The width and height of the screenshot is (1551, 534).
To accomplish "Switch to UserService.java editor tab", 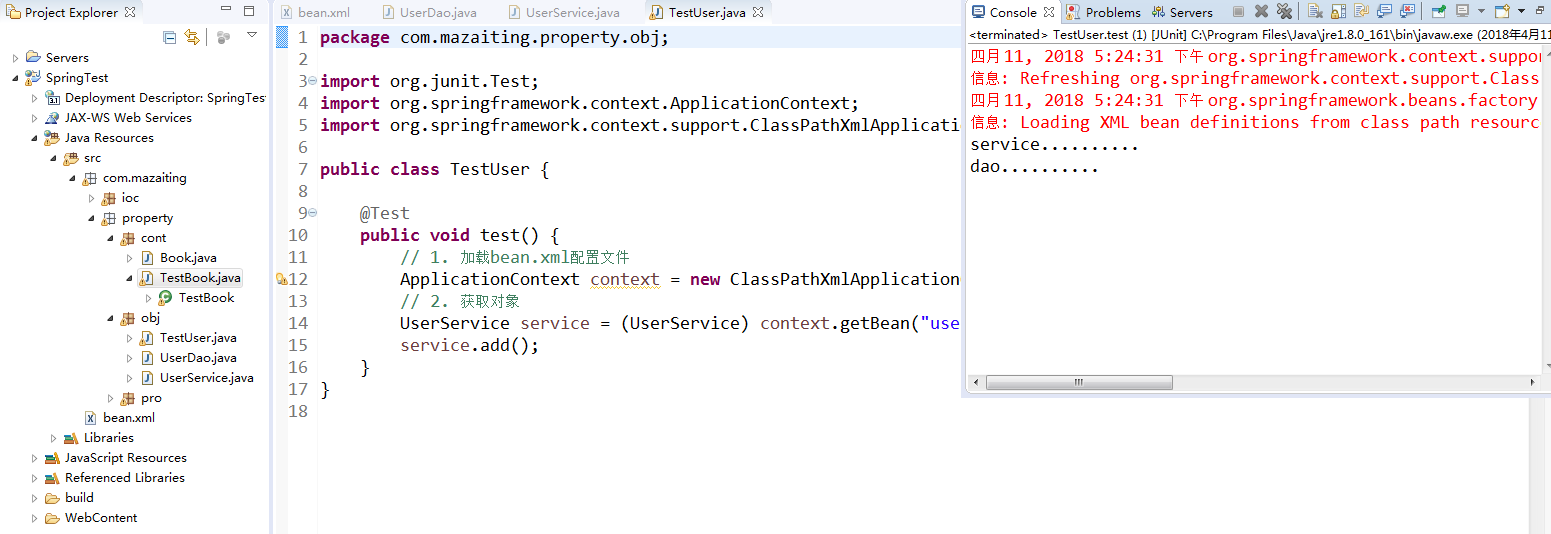I will [x=563, y=13].
